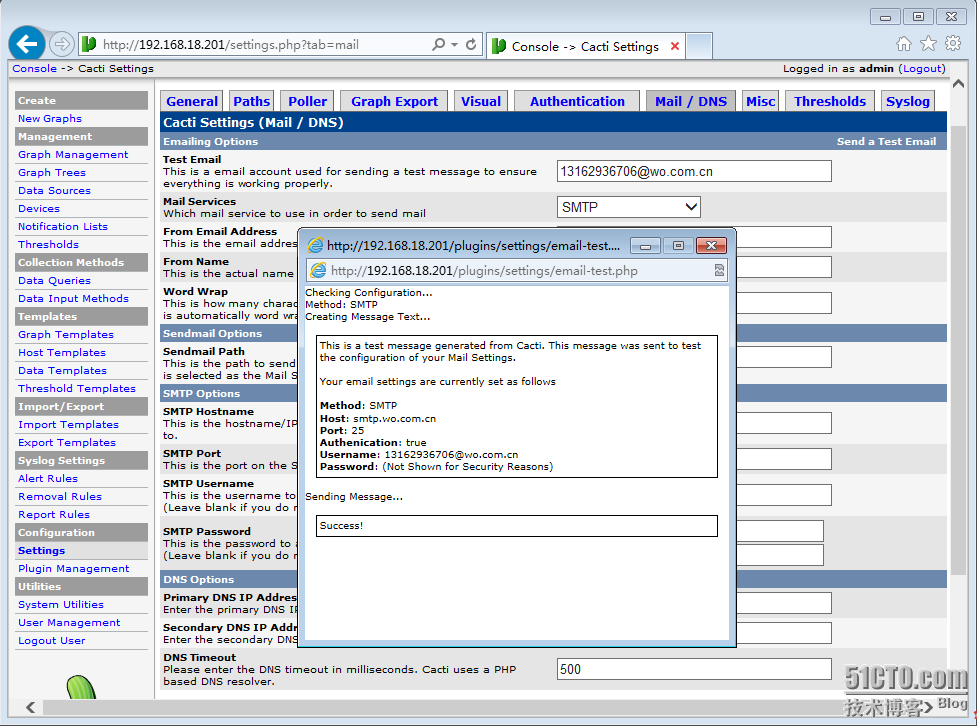
Task: Click Logout User in sidebar
Action: coord(52,641)
